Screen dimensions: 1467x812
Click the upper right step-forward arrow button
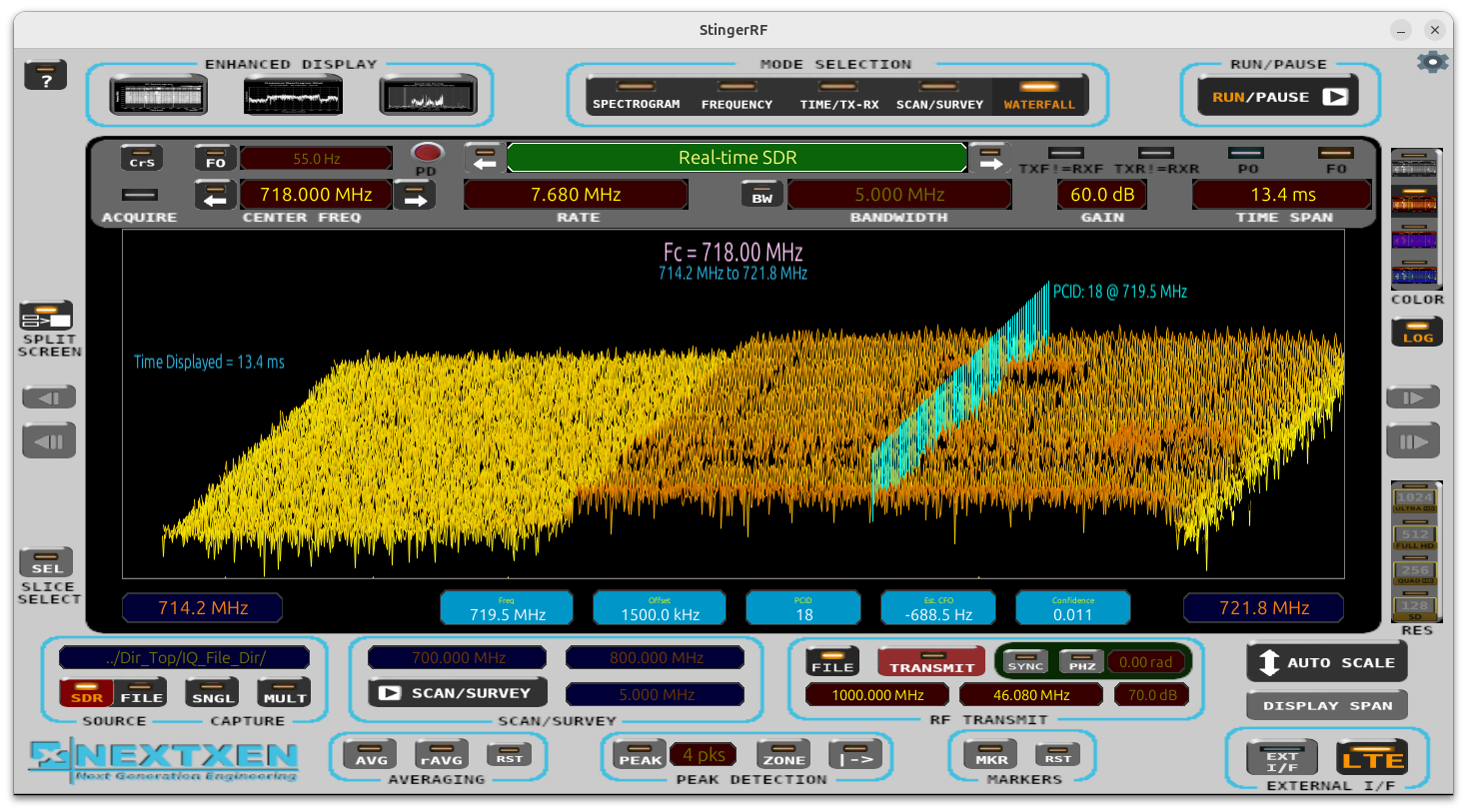coord(1413,398)
